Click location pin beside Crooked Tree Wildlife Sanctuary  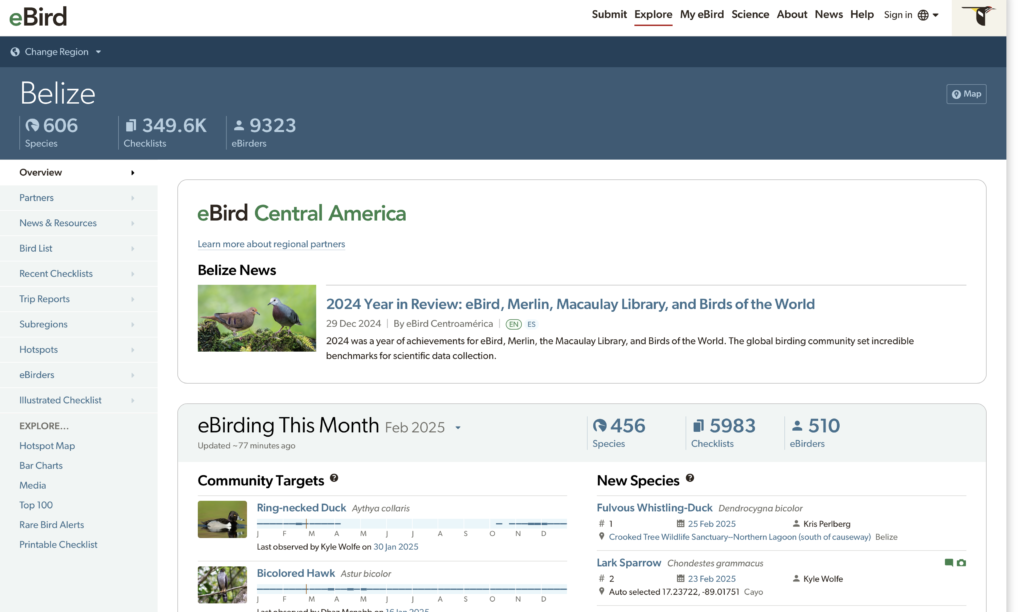601,537
